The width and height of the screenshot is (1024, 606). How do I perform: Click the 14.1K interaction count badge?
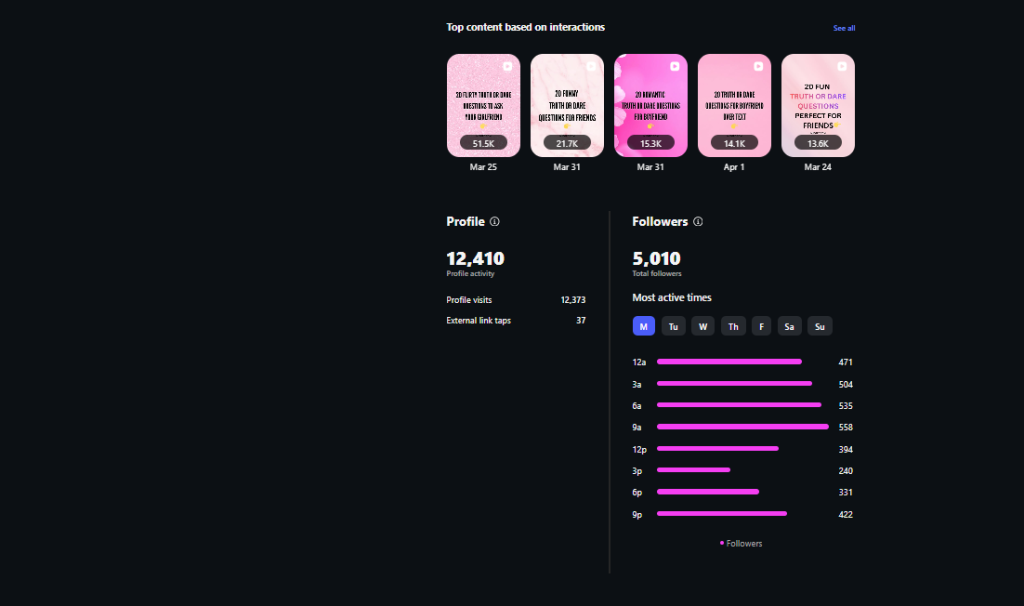pyautogui.click(x=734, y=143)
